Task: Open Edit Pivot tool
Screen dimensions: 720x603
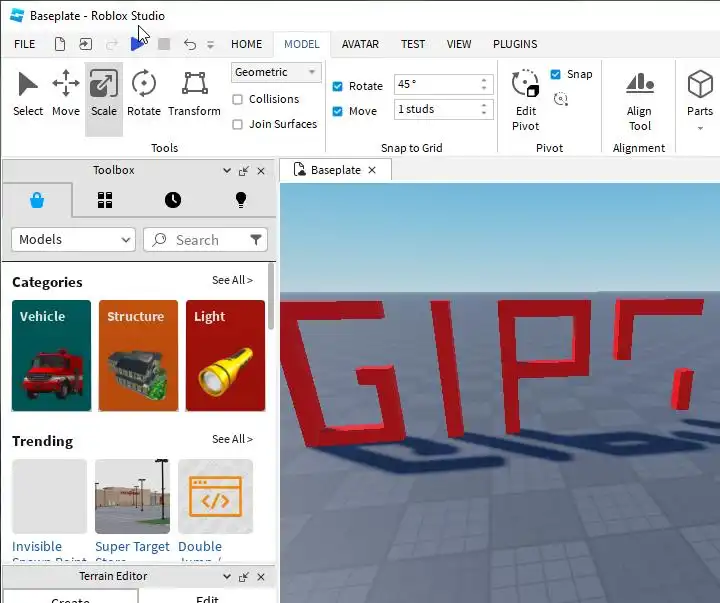Action: click(525, 101)
